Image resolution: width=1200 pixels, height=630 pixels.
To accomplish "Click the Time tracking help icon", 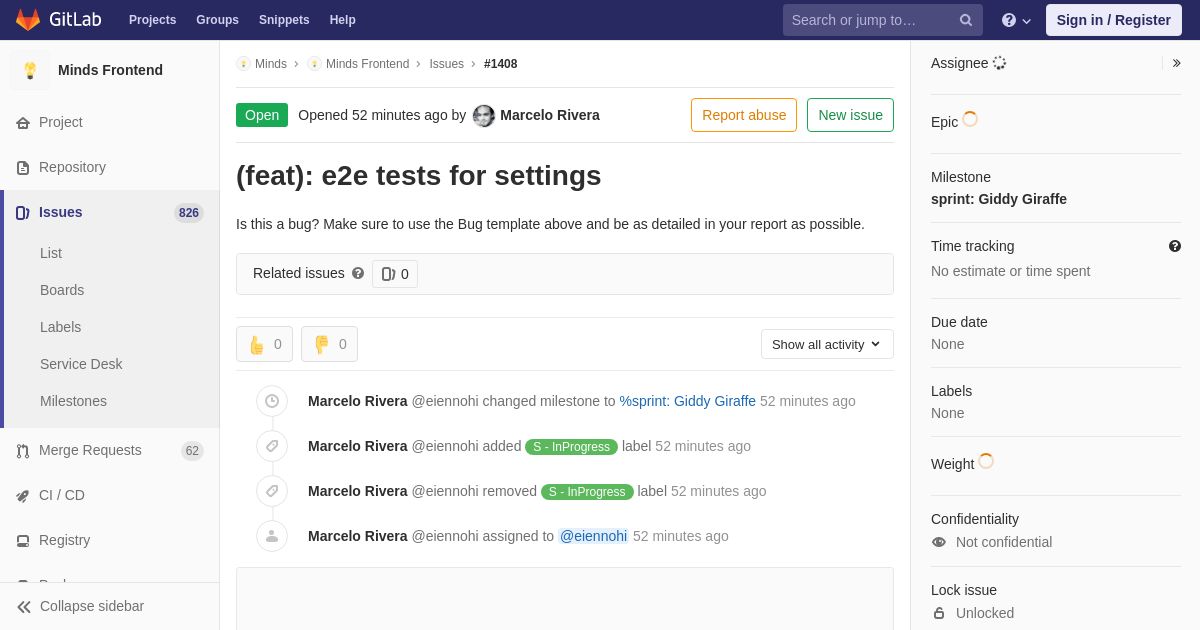I will pos(1175,246).
